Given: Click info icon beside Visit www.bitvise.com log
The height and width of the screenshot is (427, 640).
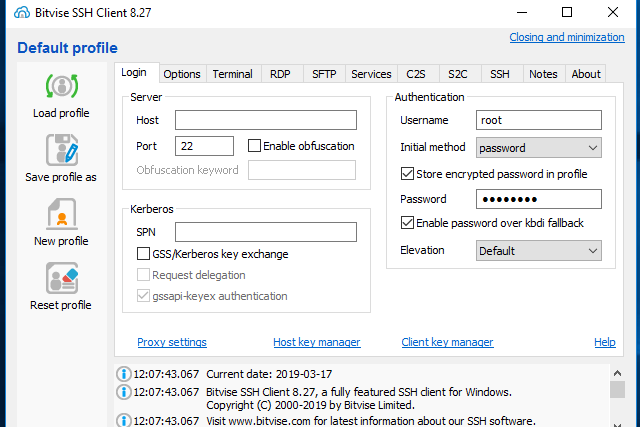Looking at the screenshot, I should tap(124, 420).
